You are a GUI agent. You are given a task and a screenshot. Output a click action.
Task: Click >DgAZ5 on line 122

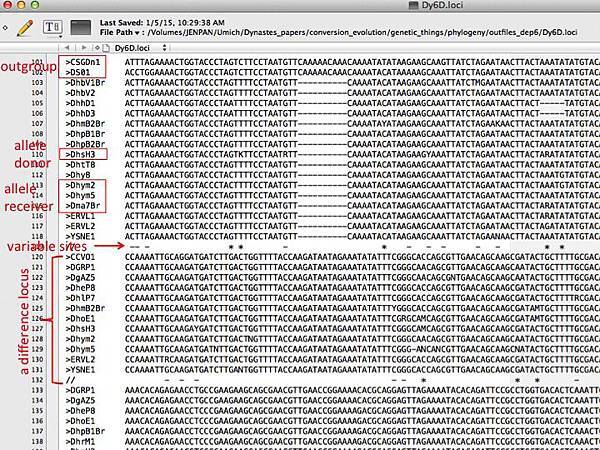pyautogui.click(x=80, y=278)
